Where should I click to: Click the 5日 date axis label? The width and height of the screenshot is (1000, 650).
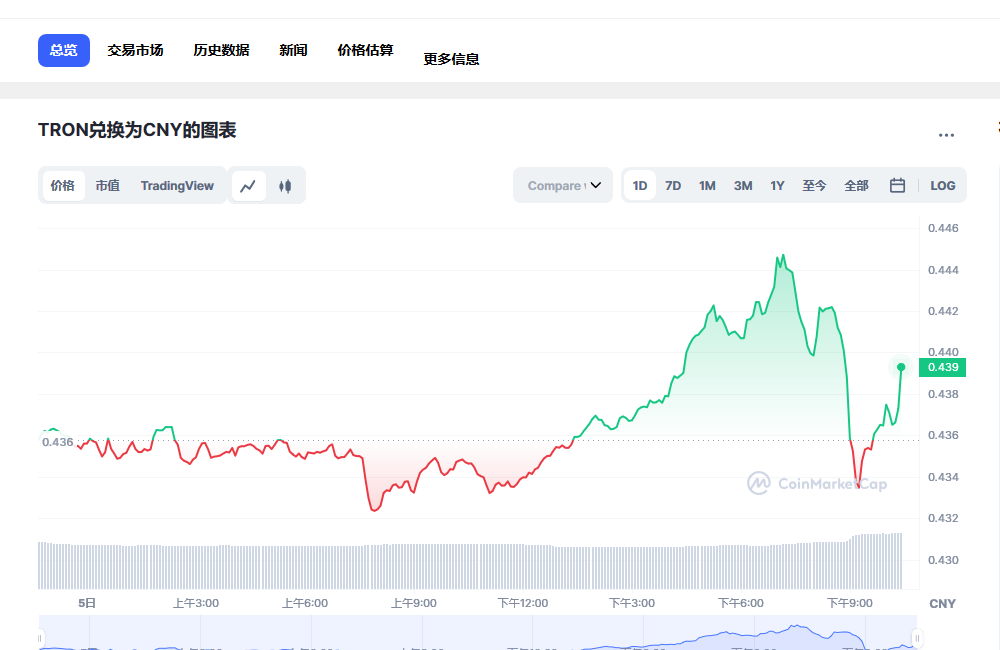click(x=87, y=603)
